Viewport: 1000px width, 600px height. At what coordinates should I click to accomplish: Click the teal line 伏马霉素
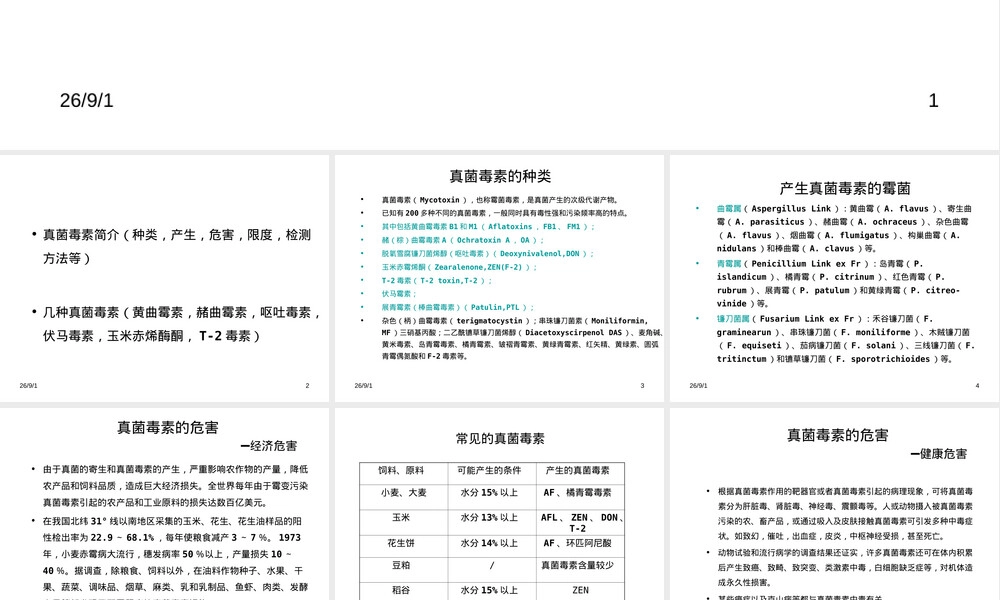399,293
